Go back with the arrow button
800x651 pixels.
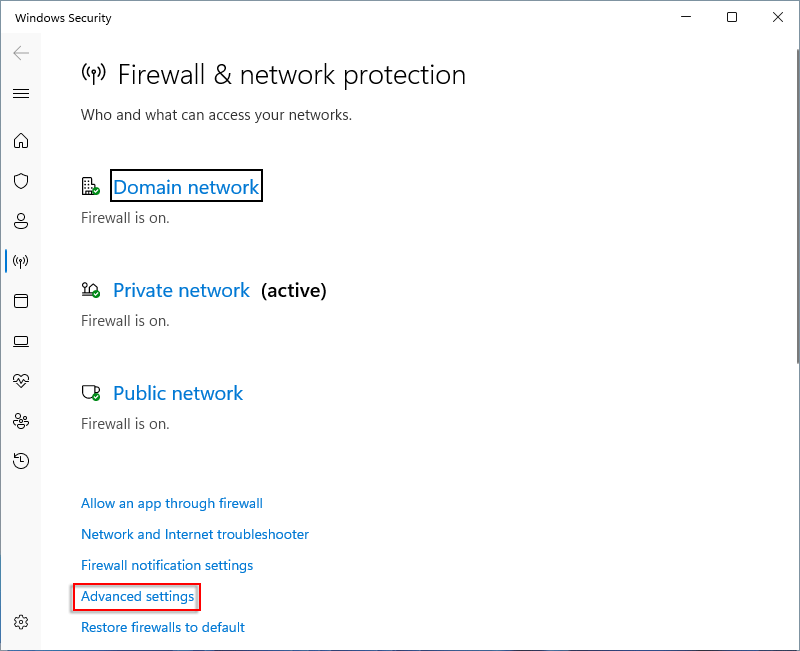pyautogui.click(x=21, y=53)
